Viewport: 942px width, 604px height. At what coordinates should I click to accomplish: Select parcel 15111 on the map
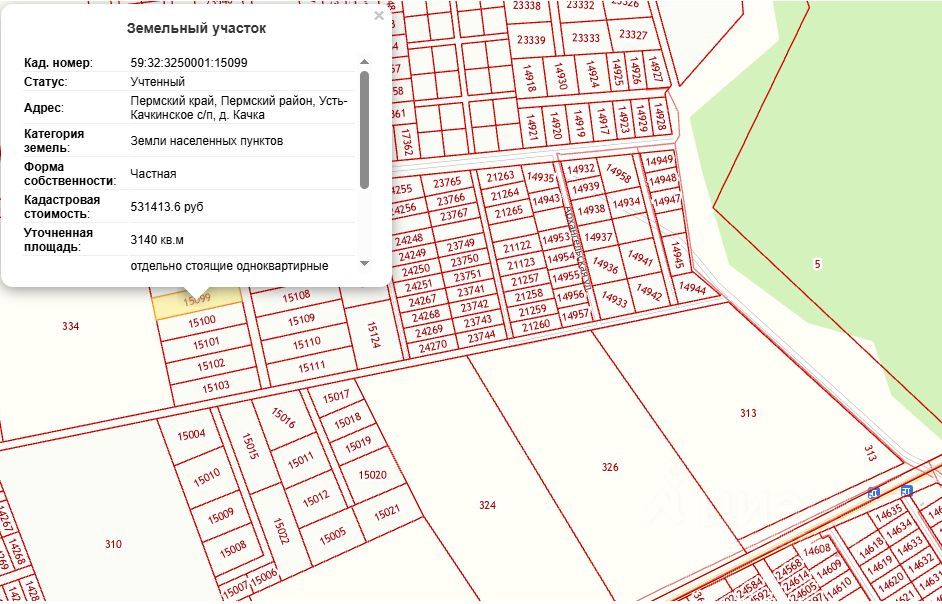tap(311, 367)
